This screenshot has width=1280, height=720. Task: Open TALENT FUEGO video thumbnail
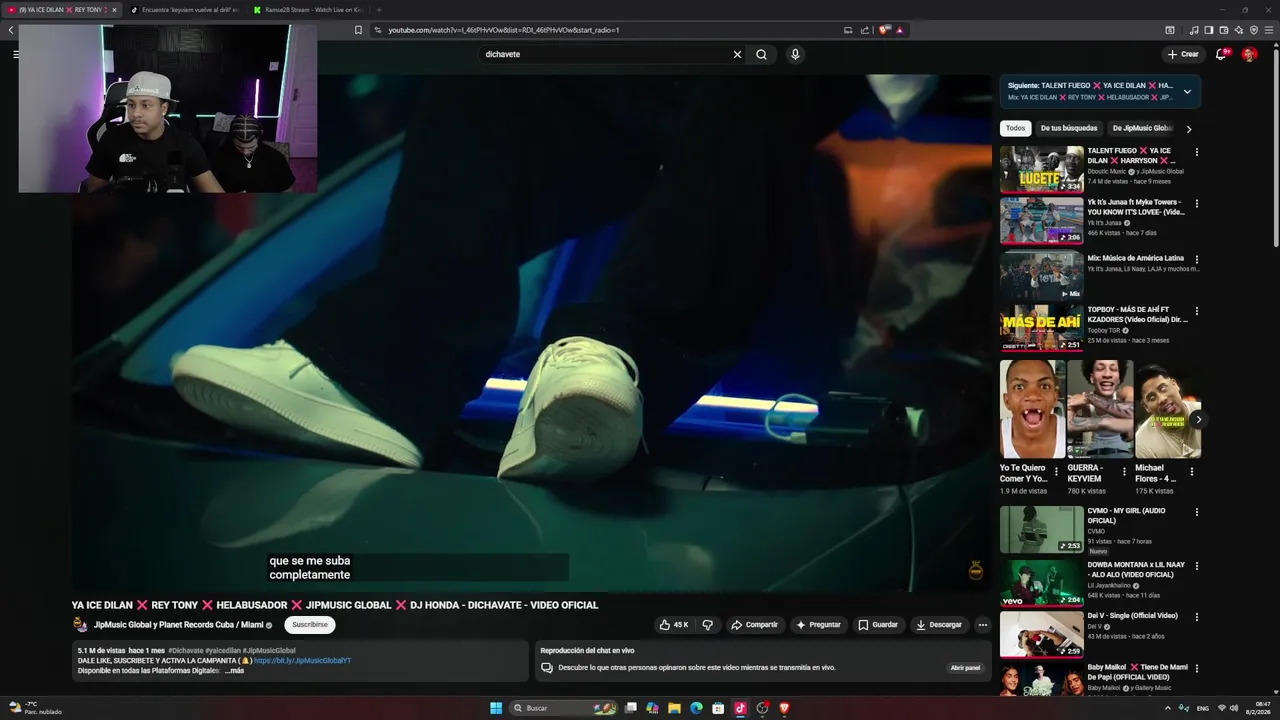[x=1042, y=170]
